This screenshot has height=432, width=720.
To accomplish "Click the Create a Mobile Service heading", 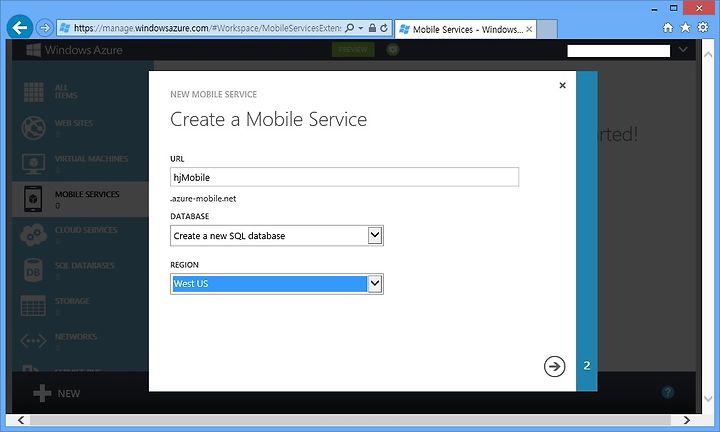I will pyautogui.click(x=269, y=119).
